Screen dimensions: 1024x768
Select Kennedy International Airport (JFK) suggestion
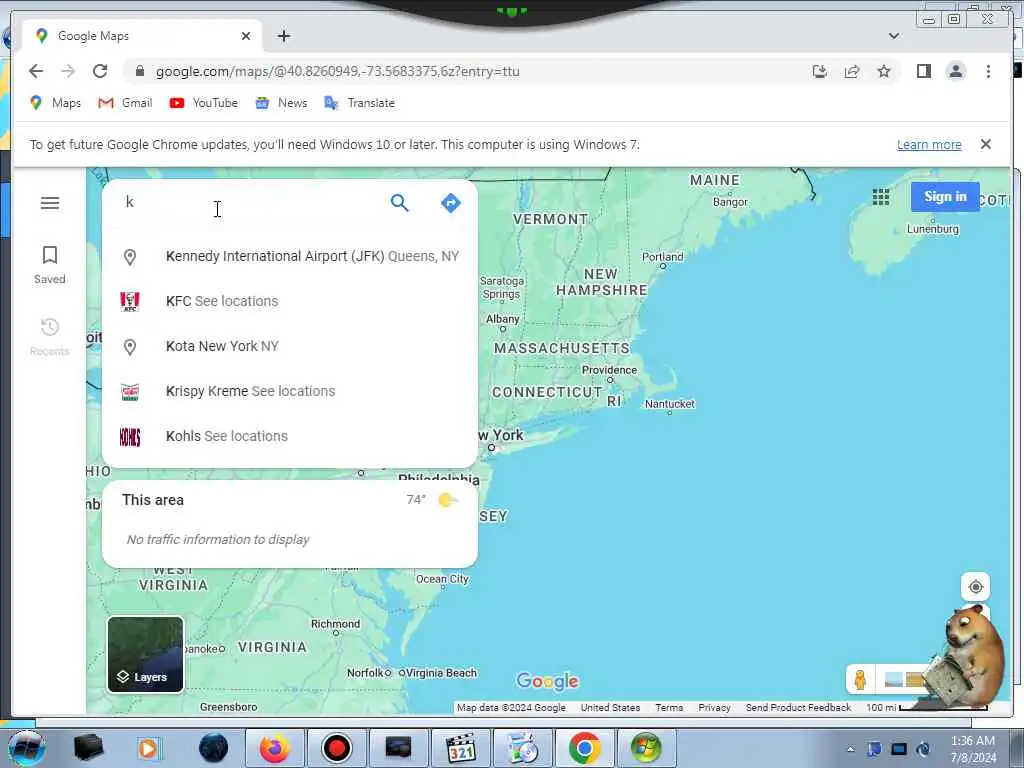(x=290, y=256)
